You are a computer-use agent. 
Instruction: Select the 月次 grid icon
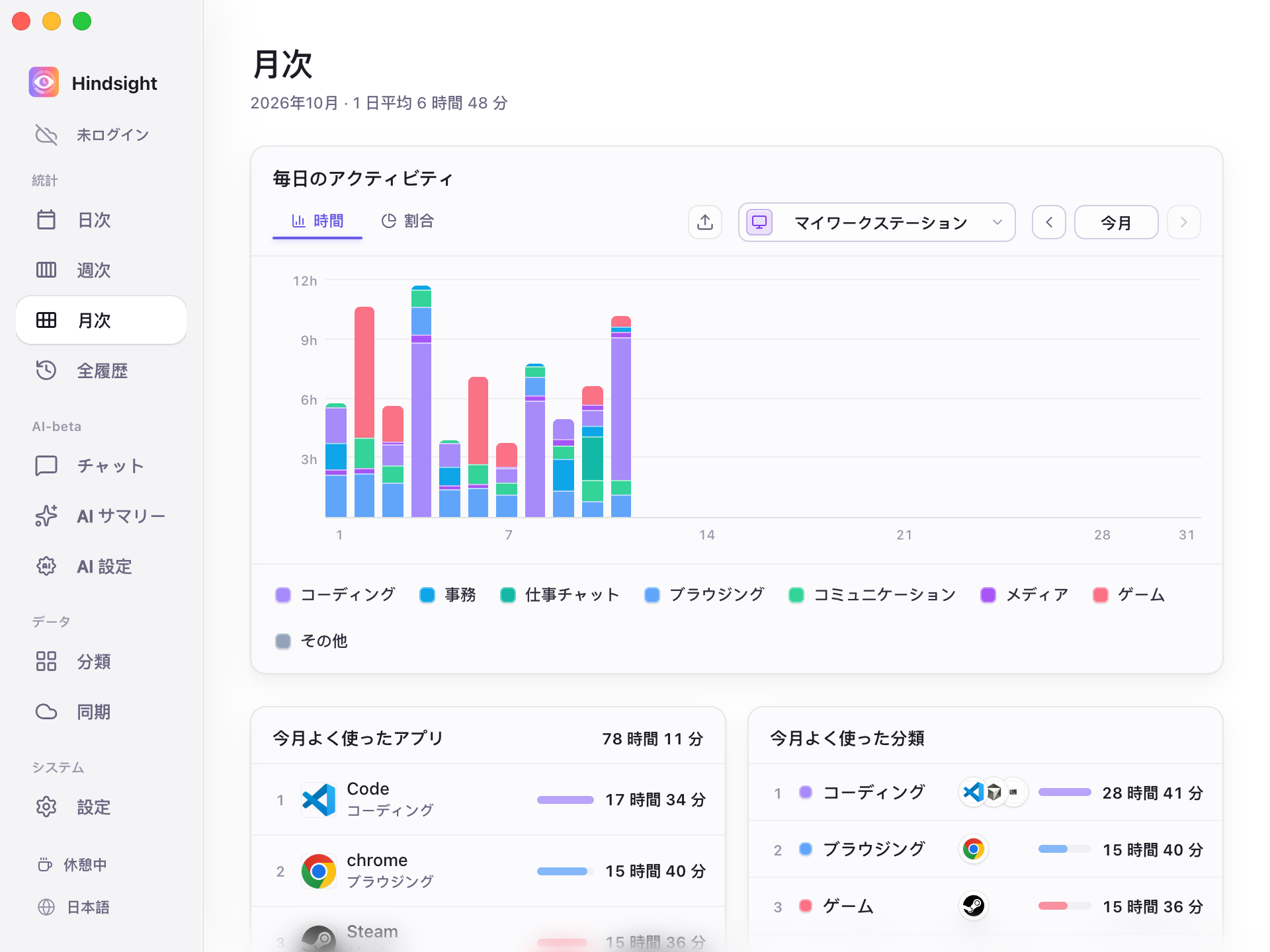pos(46,320)
